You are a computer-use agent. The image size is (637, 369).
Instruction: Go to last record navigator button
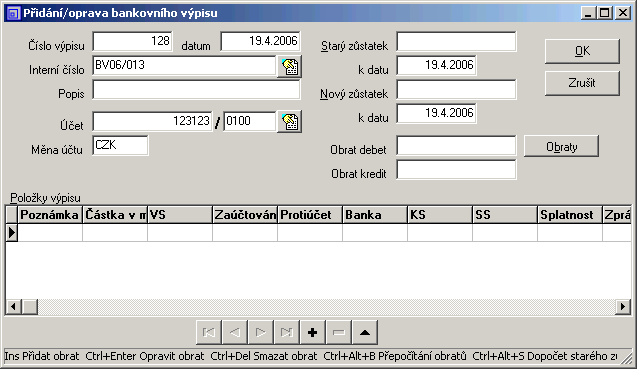tap(287, 333)
